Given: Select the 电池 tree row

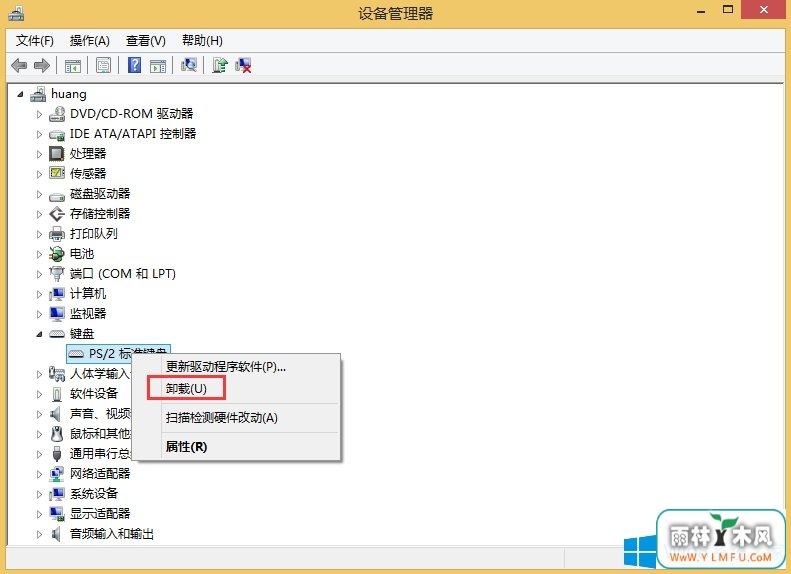Looking at the screenshot, I should [x=82, y=254].
